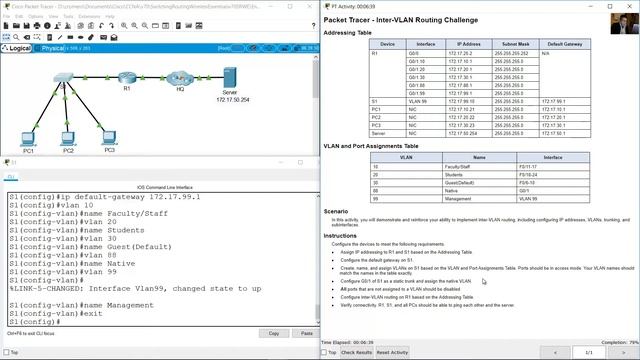This screenshot has height=360, width=640.
Task: Choose the Delete tool icon
Action: [27, 37]
